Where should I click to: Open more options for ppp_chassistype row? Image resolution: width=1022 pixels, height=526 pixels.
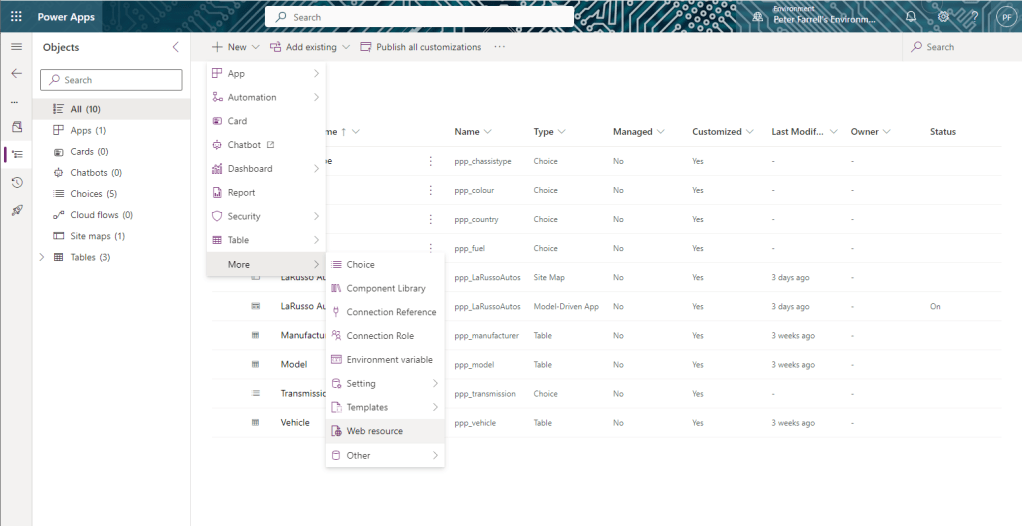431,161
